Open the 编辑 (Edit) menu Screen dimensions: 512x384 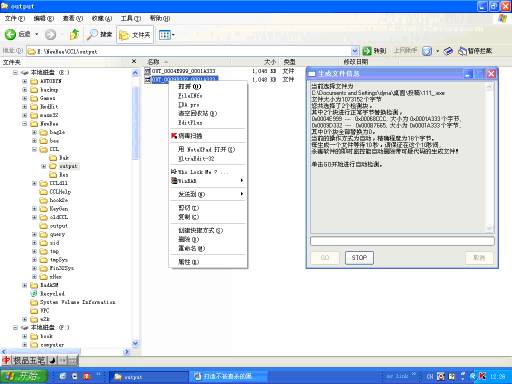coord(44,18)
